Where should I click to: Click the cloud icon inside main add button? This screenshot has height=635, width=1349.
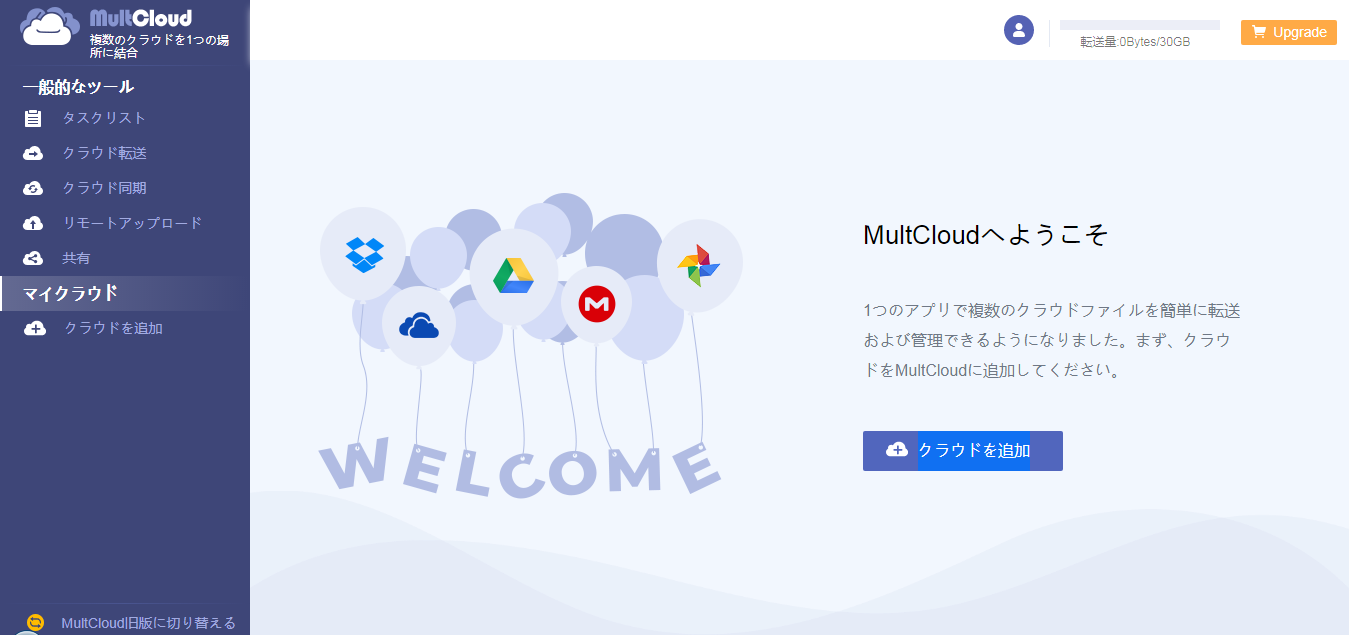click(897, 450)
